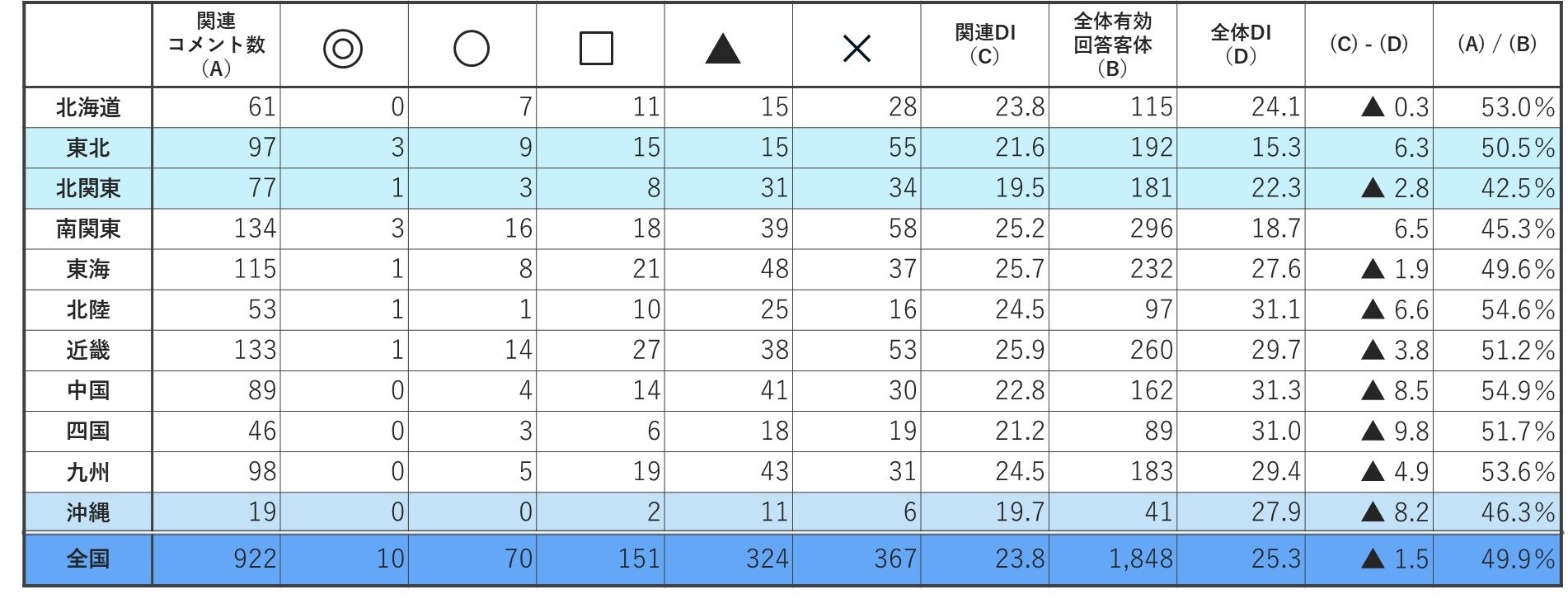Click the triangle beside 0.3 in 北海道 row
Viewport: 1568px width, 599px height.
point(1373,107)
